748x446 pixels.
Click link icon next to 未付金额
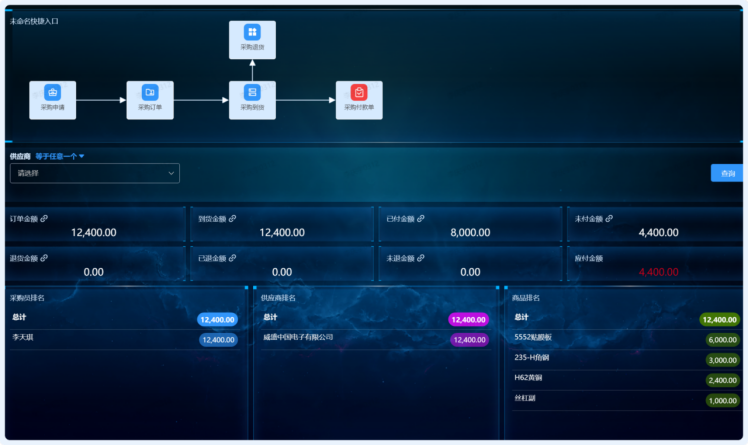609,218
